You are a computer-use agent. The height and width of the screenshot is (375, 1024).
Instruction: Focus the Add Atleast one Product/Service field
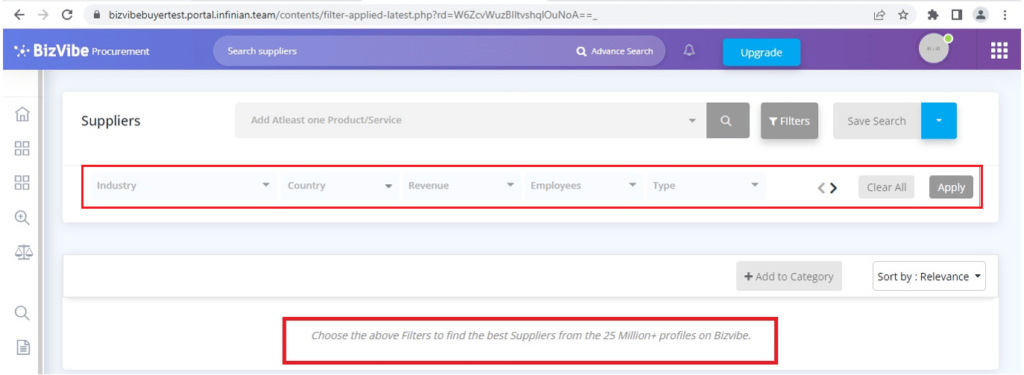(x=470, y=120)
